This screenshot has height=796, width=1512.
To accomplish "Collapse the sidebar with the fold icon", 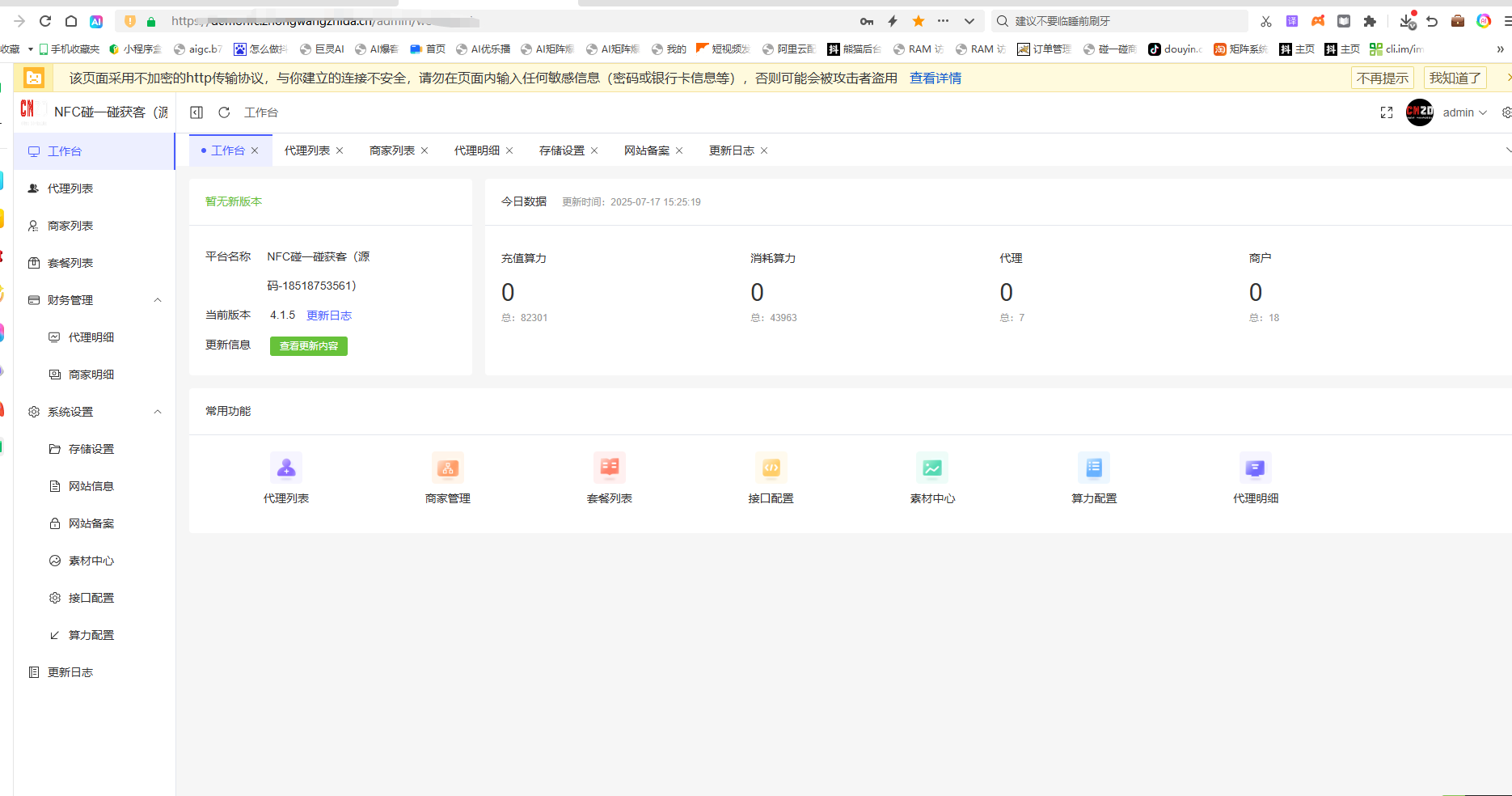I will pyautogui.click(x=196, y=112).
